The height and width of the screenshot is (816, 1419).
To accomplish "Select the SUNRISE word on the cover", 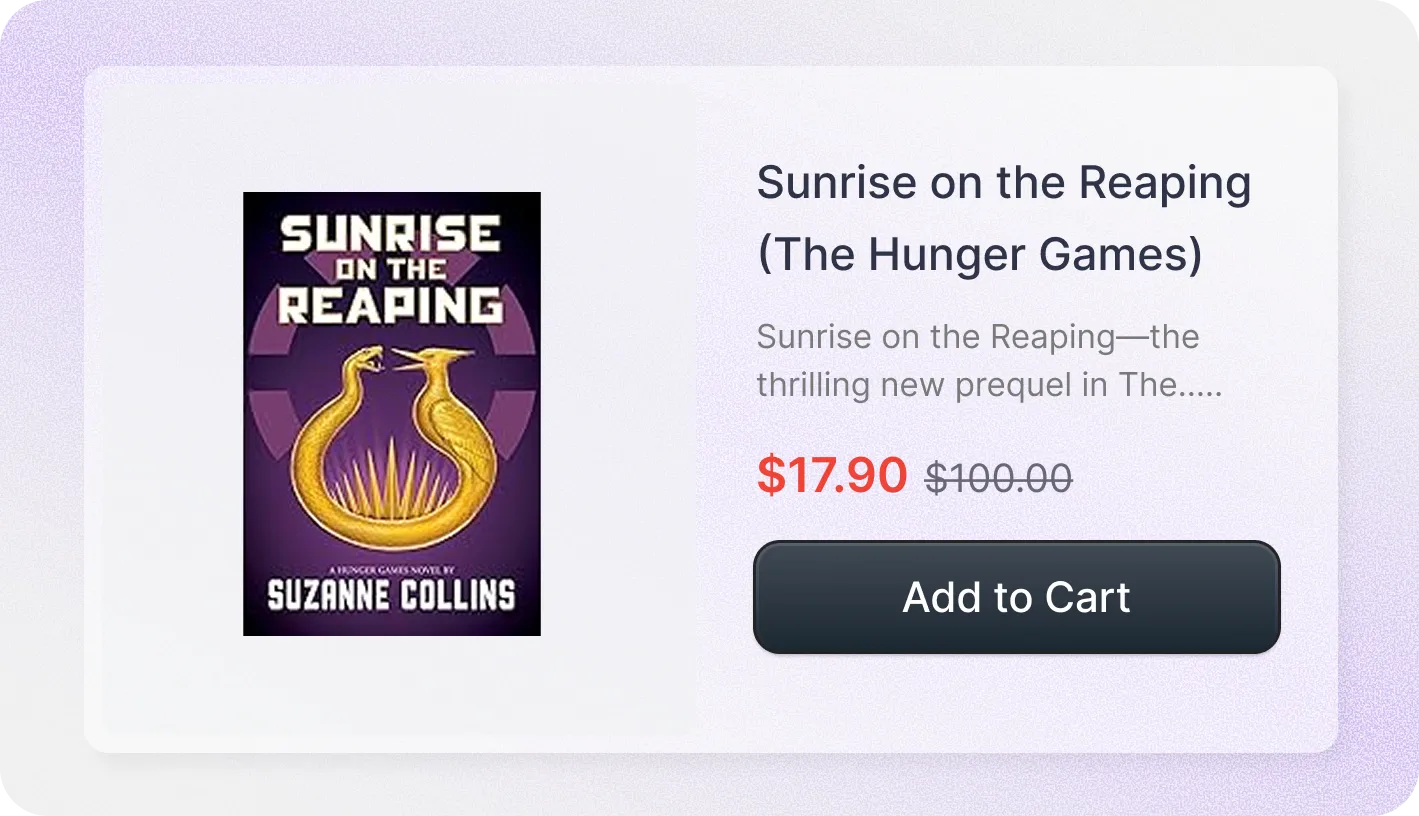I will 391,235.
